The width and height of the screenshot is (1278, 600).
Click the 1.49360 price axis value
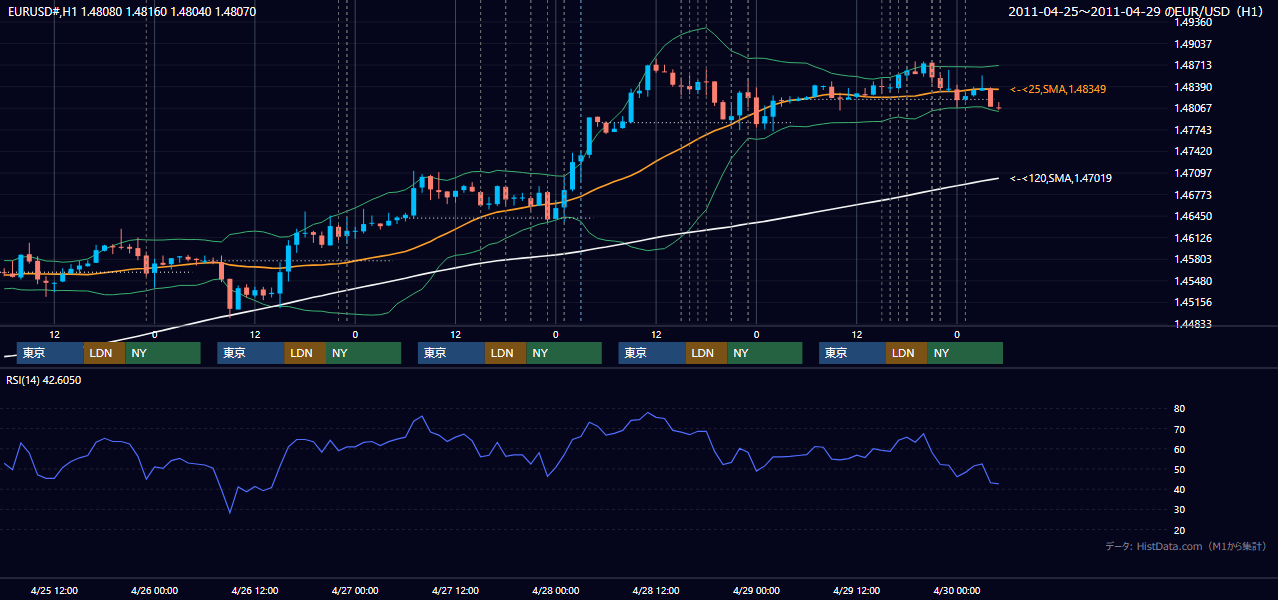click(1192, 22)
